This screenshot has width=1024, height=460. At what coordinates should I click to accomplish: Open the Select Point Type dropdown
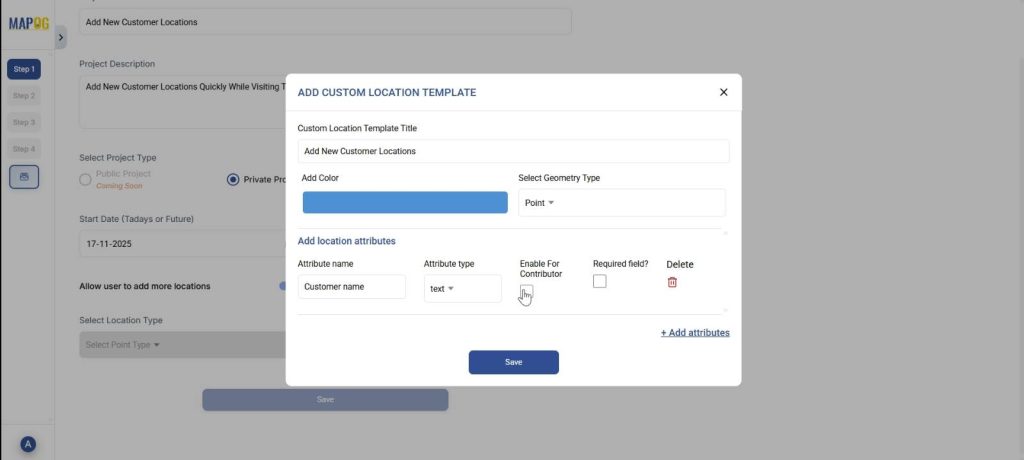182,344
